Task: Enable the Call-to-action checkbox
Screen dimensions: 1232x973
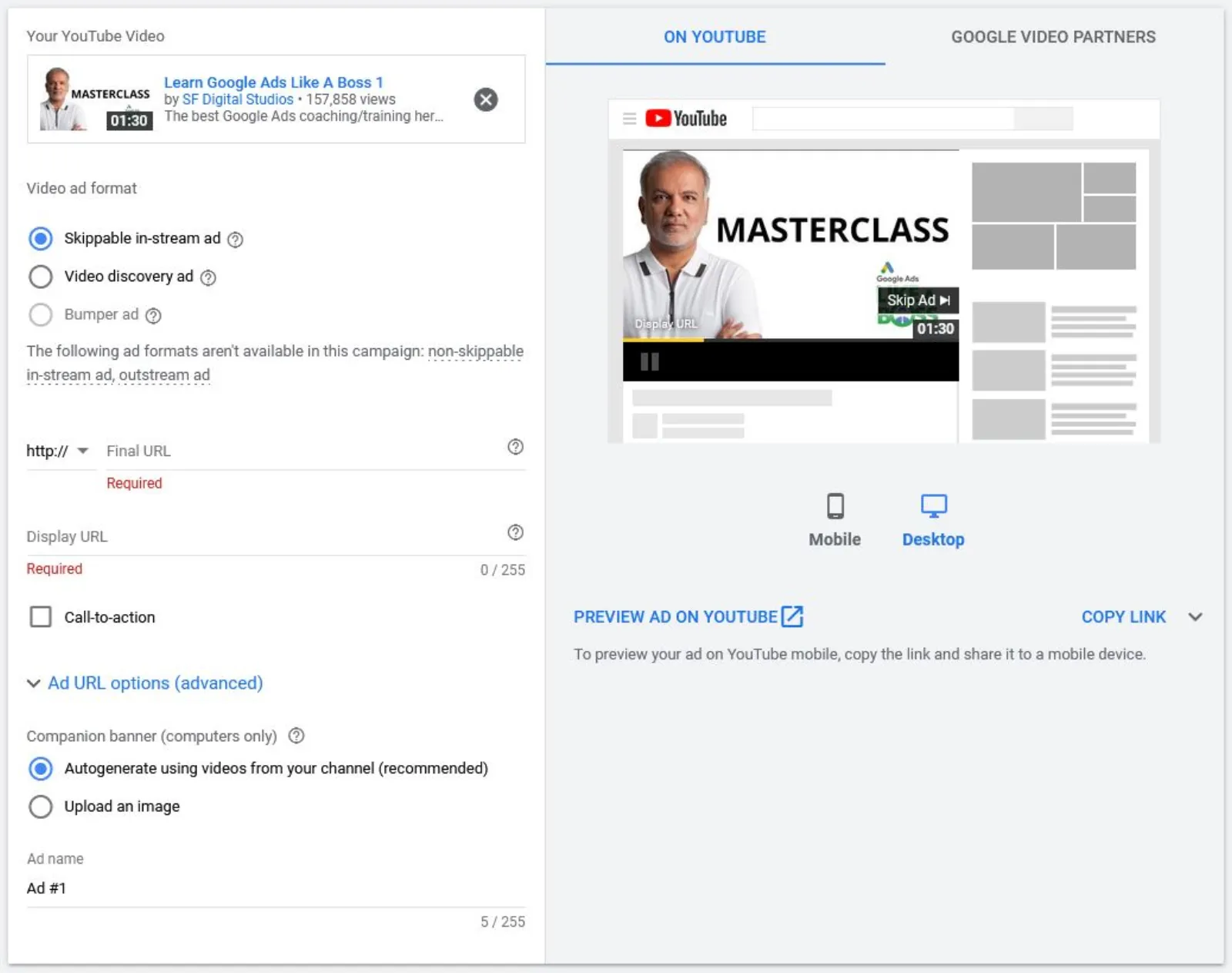Action: (41, 617)
